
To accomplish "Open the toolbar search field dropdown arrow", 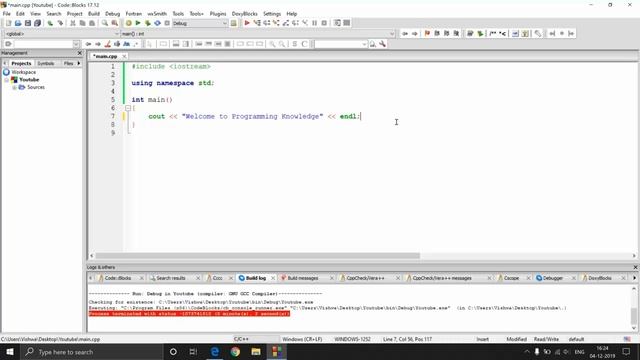I will click(x=364, y=44).
